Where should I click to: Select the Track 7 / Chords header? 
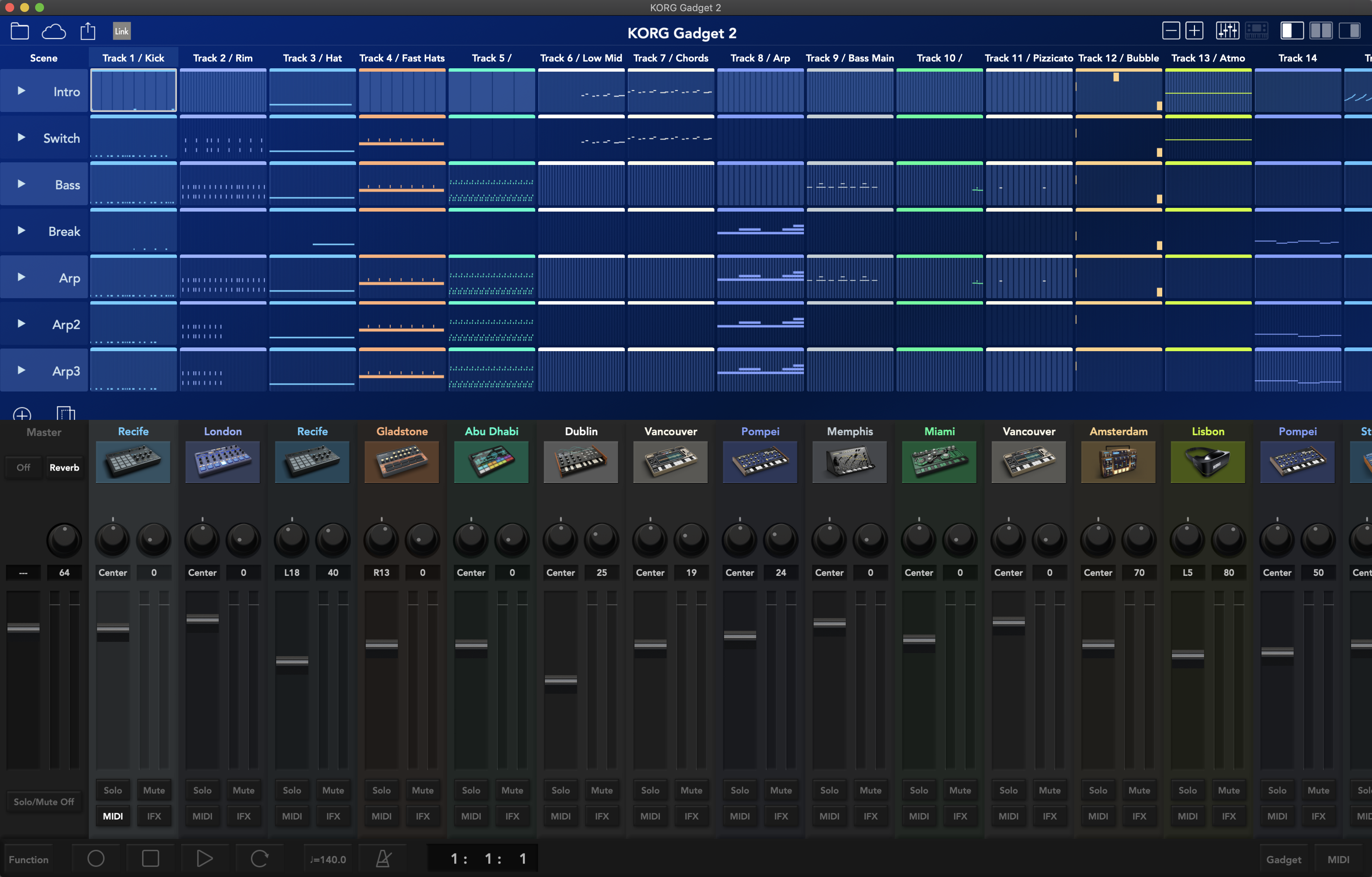pos(671,58)
